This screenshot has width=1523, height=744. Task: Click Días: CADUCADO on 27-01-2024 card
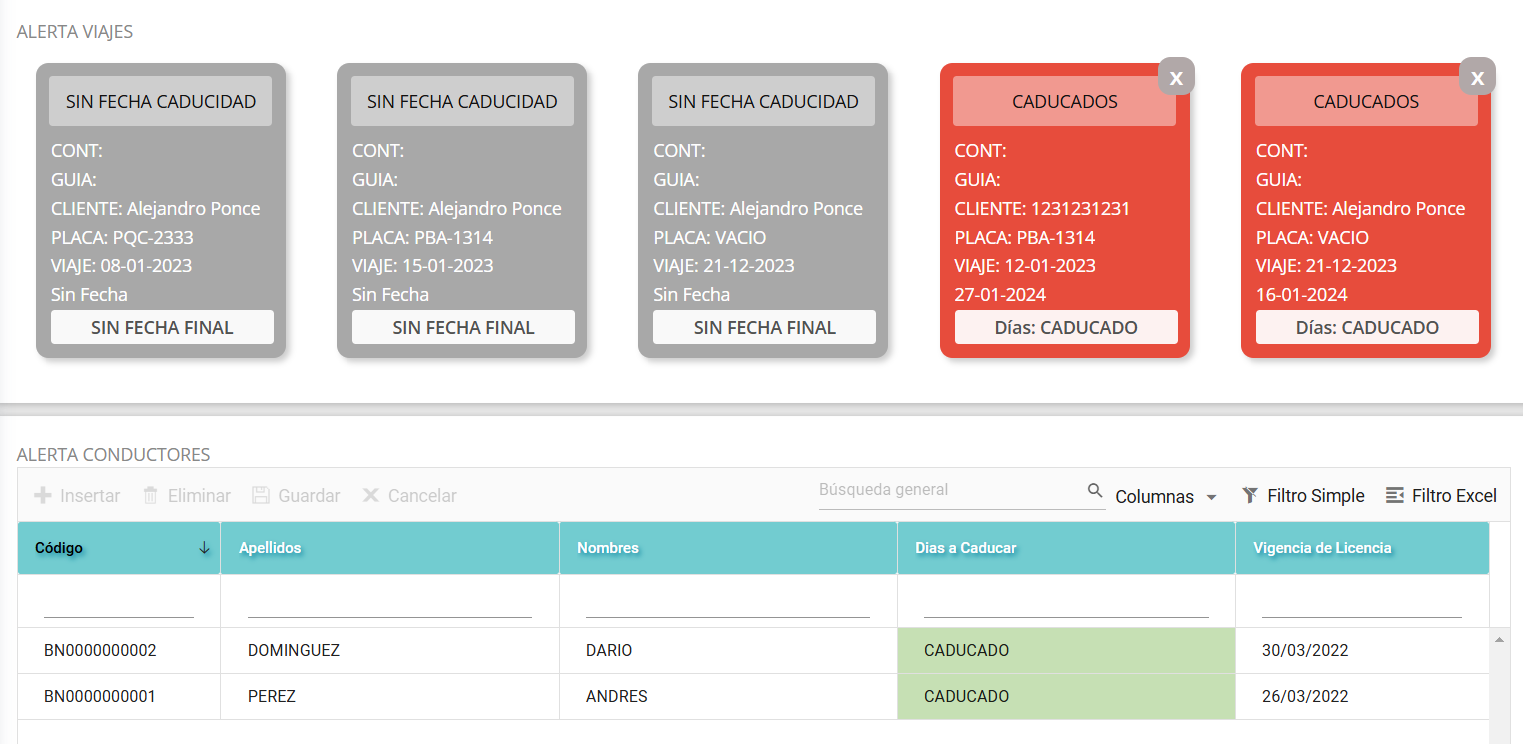pyautogui.click(x=1066, y=328)
